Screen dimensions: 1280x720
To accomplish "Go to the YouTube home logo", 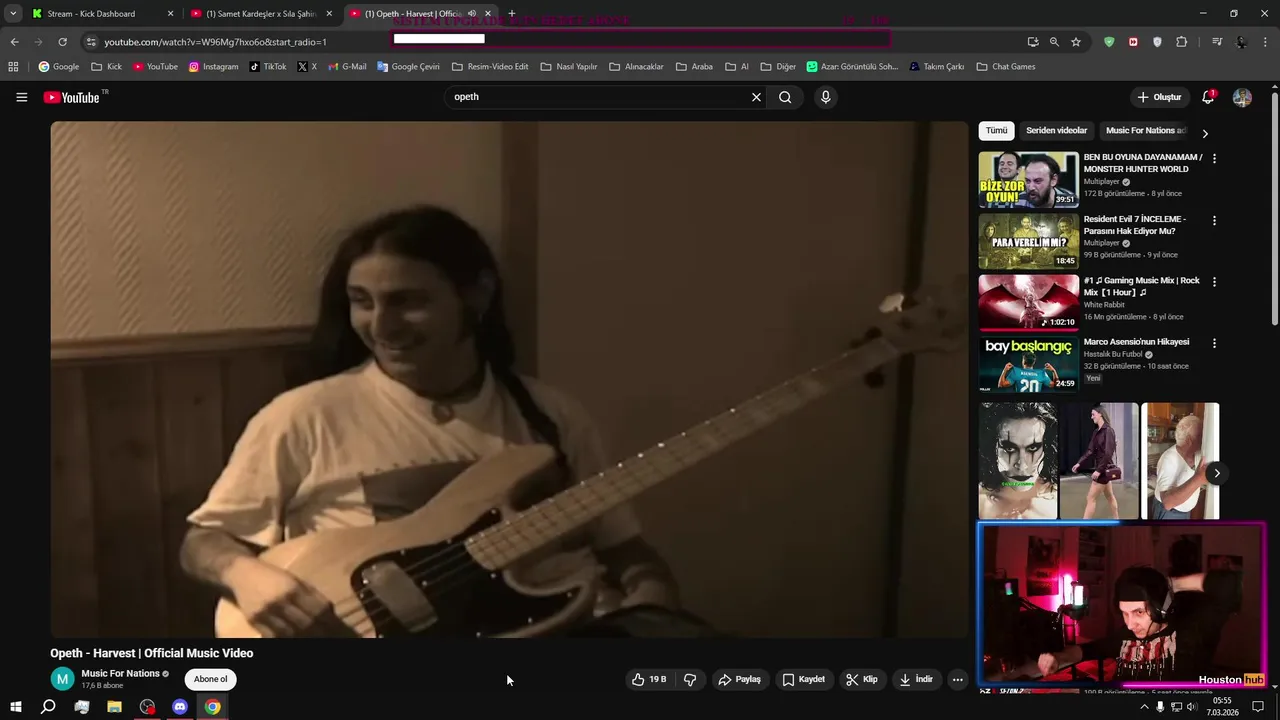I will [x=72, y=97].
